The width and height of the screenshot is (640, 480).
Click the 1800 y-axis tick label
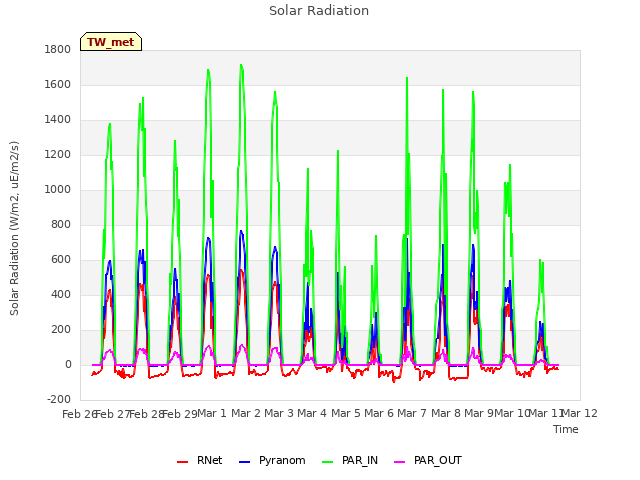tap(58, 49)
